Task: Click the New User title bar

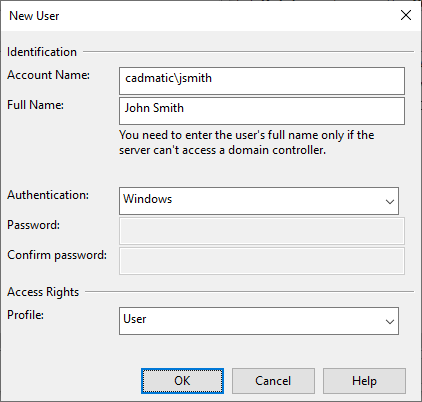Action: tap(200, 16)
